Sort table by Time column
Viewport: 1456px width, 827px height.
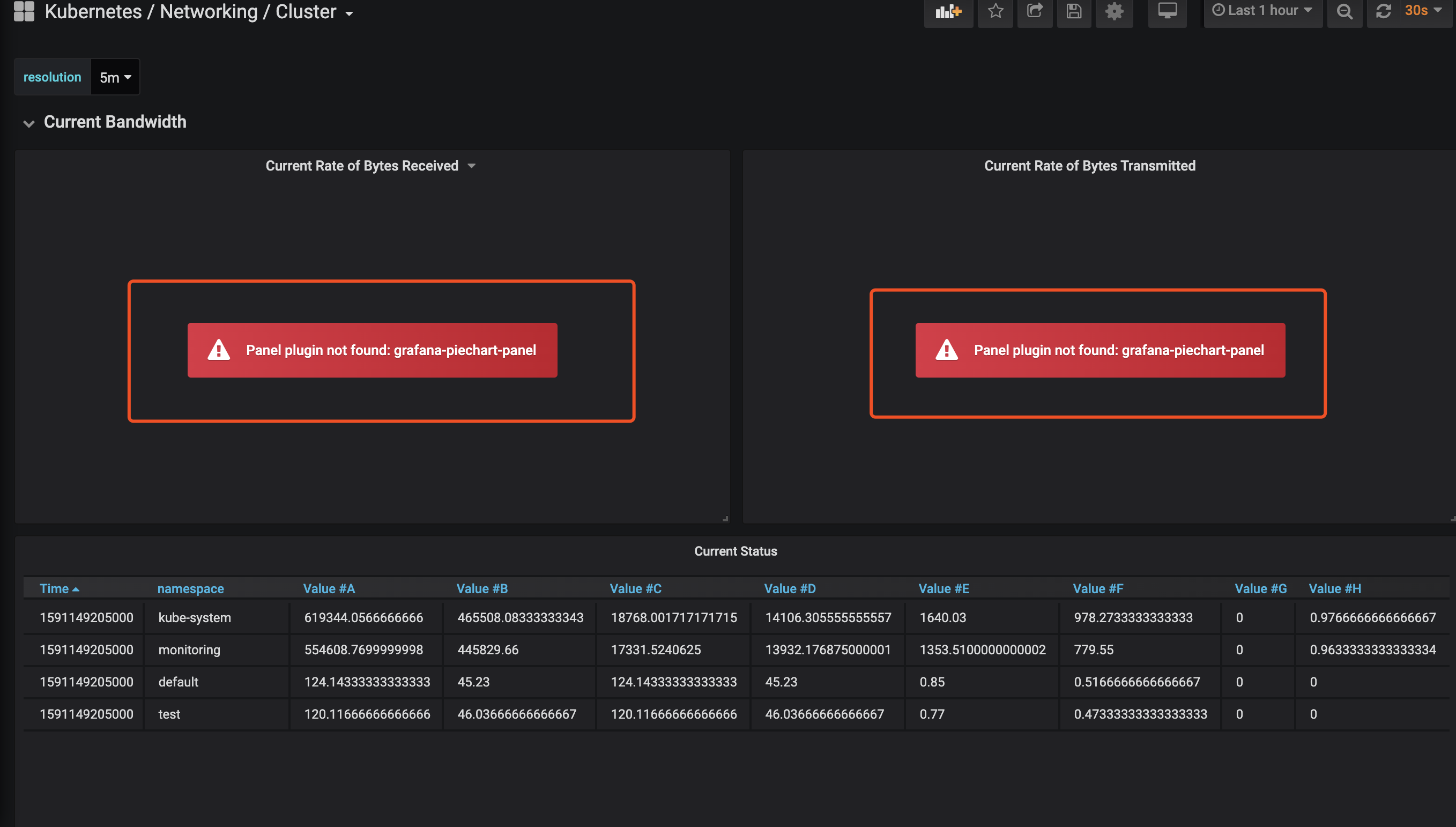(59, 588)
